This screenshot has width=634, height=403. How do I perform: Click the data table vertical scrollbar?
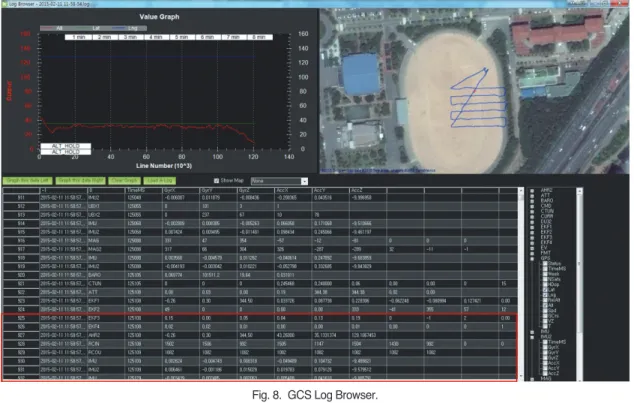(x=521, y=284)
